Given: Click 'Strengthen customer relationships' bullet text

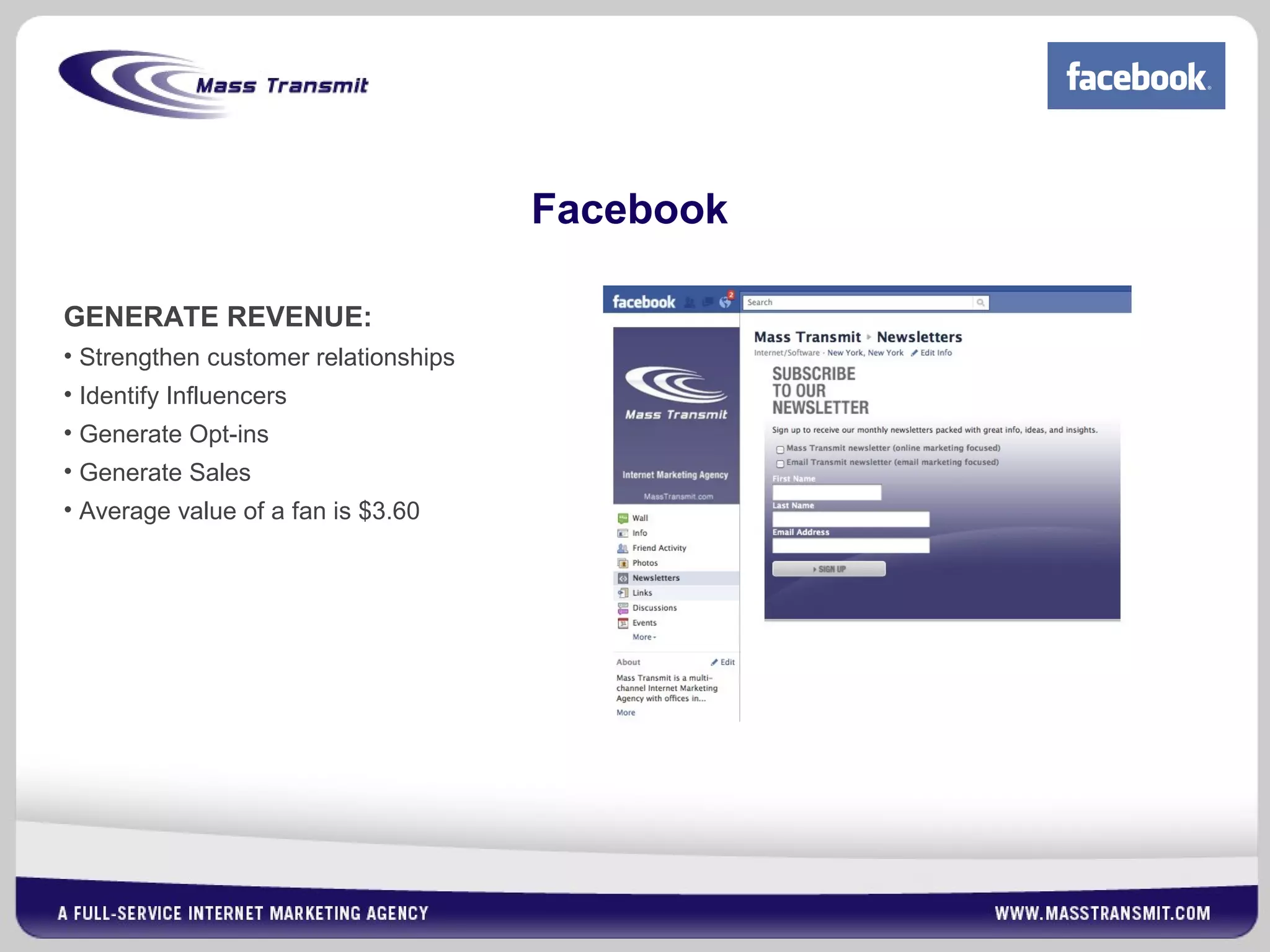Looking at the screenshot, I should pyautogui.click(x=267, y=358).
